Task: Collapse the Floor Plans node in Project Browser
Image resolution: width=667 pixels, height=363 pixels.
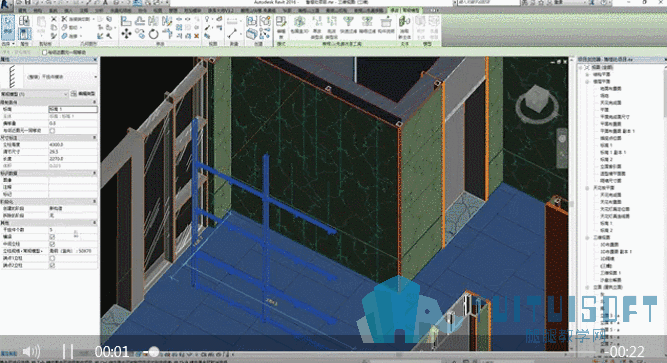Action: click(587, 81)
